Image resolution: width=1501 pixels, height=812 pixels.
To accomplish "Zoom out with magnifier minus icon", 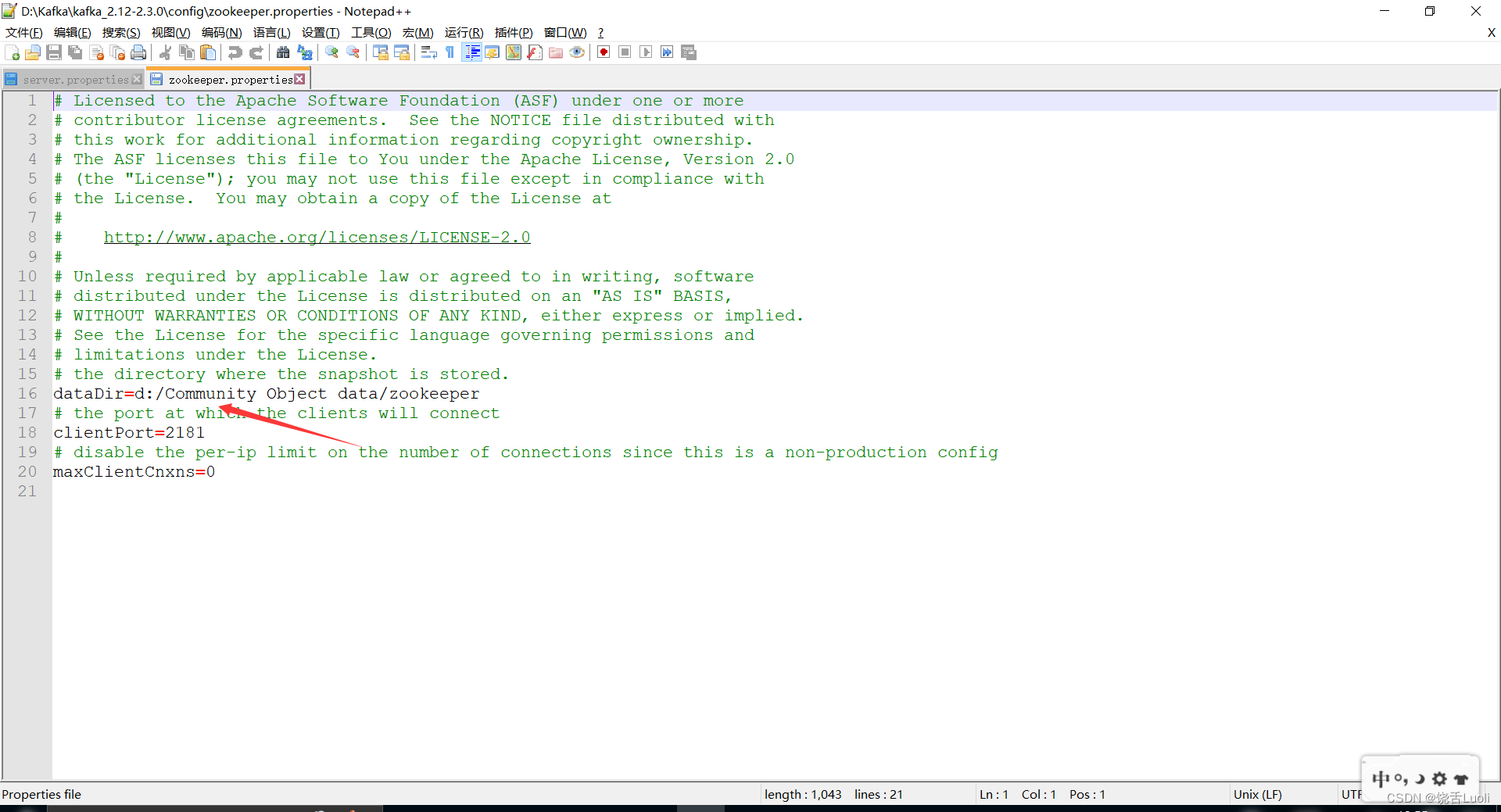I will [353, 52].
